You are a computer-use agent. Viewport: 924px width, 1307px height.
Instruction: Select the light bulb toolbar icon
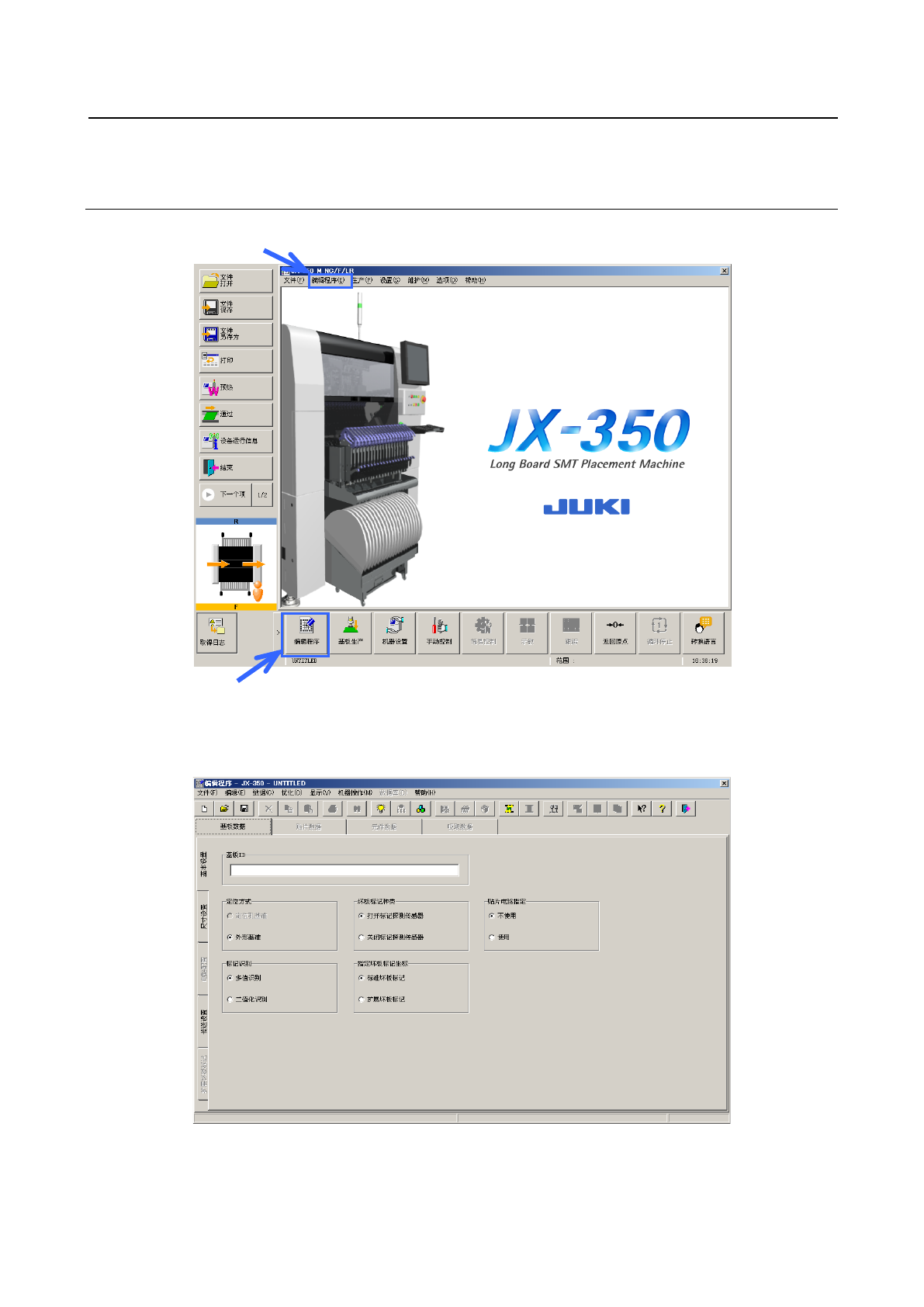(x=381, y=809)
